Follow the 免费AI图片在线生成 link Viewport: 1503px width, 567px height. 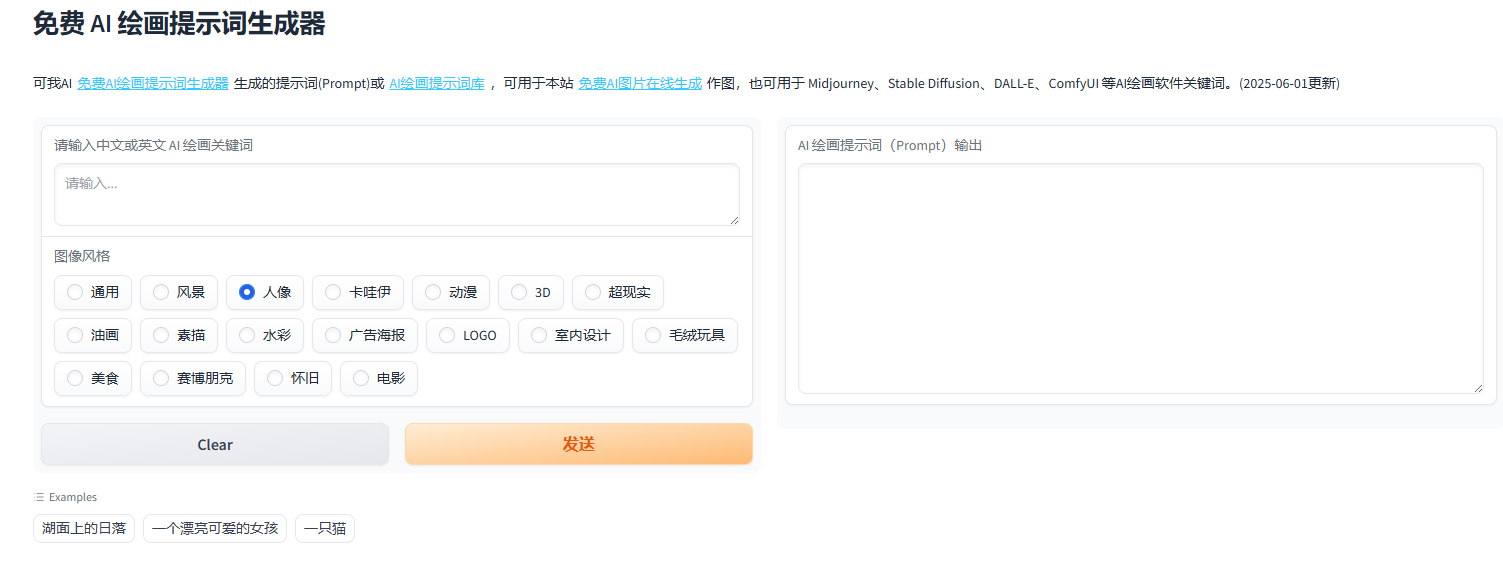pos(640,84)
